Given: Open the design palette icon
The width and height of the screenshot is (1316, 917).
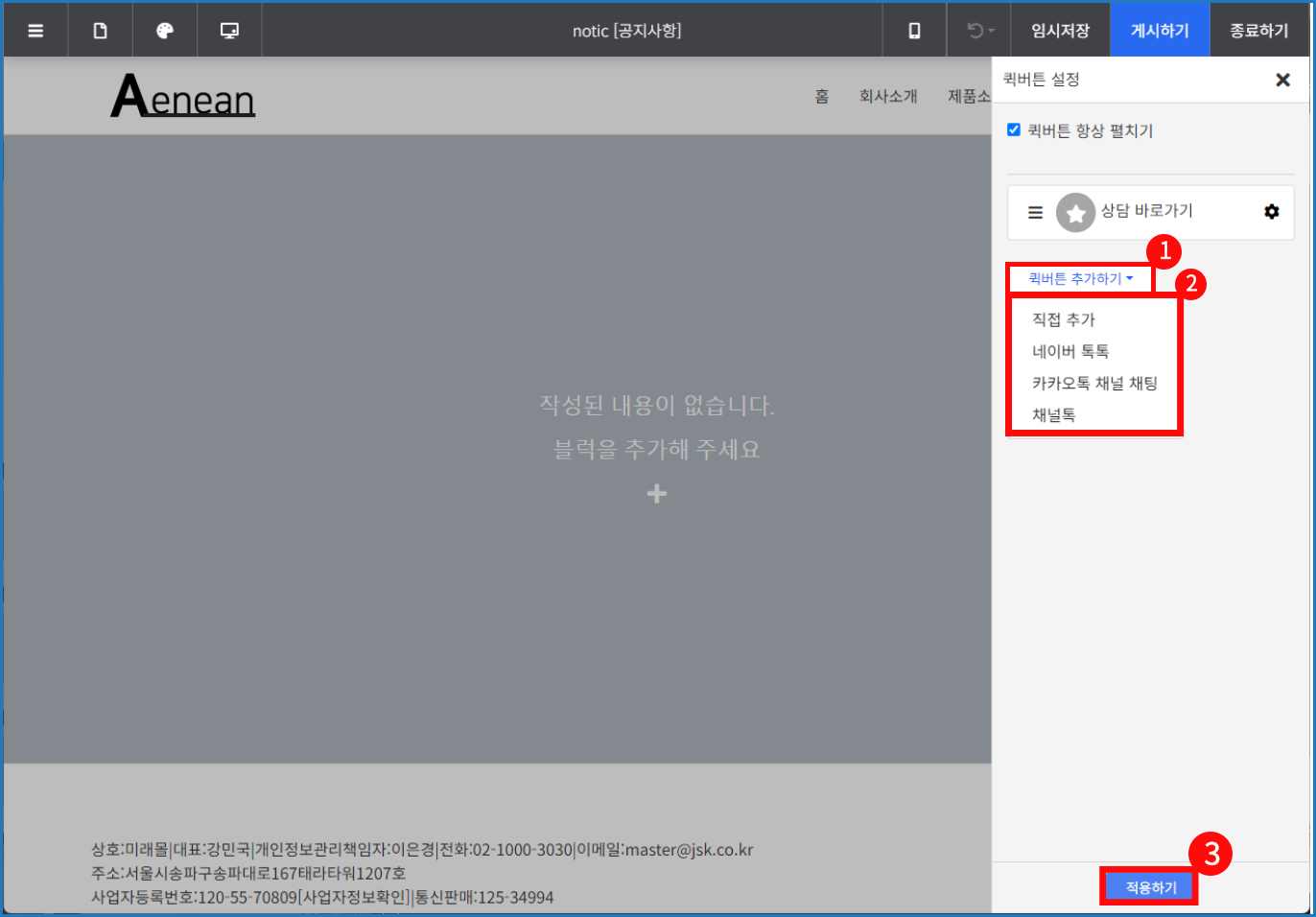Looking at the screenshot, I should tap(165, 31).
